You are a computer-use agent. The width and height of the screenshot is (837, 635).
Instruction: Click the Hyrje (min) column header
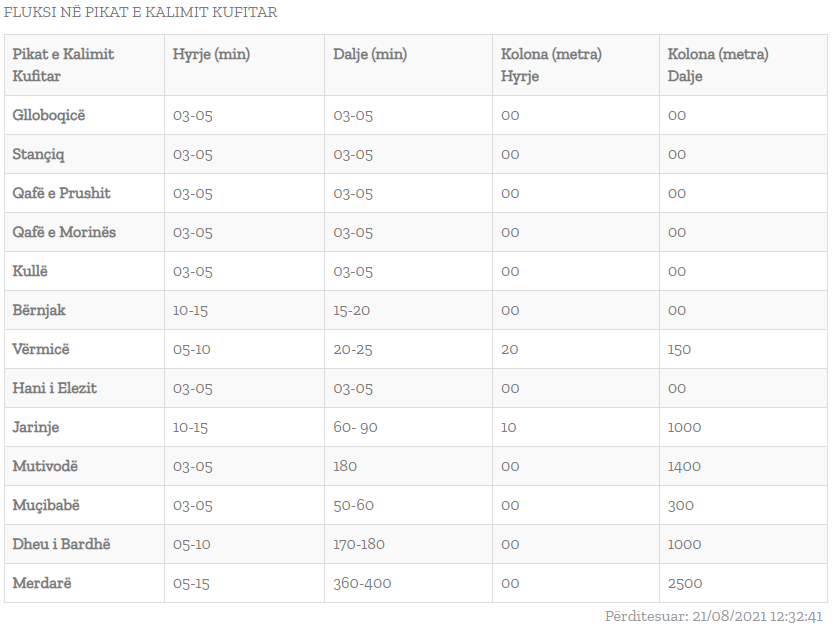(x=211, y=54)
